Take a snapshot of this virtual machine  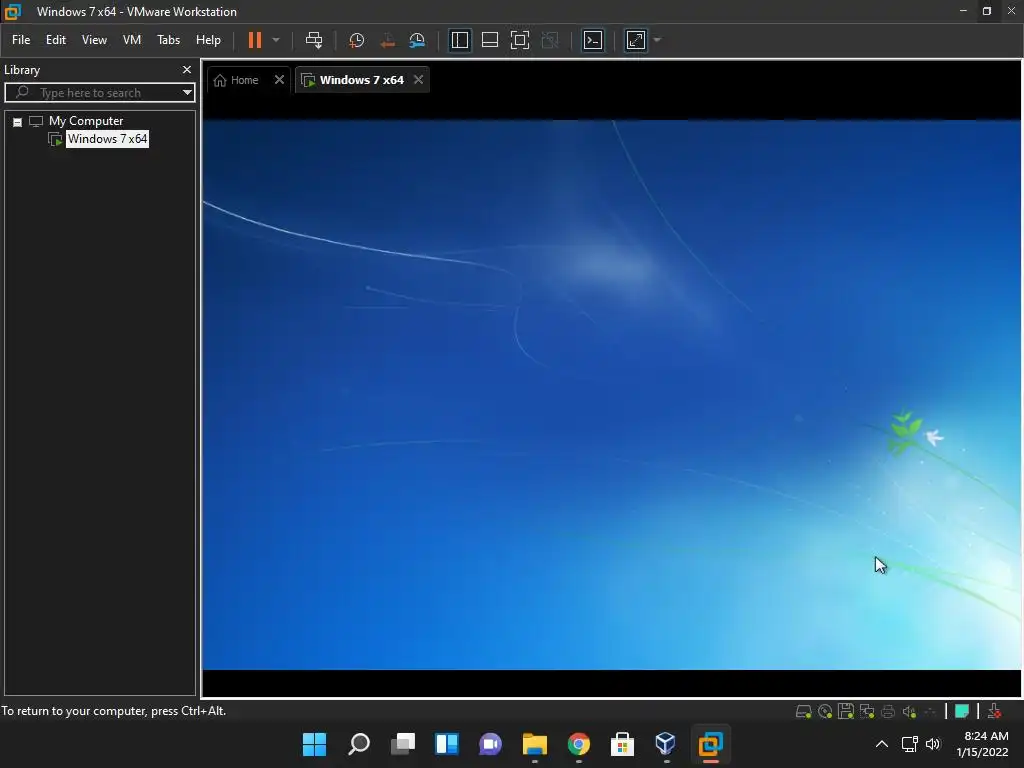click(357, 40)
